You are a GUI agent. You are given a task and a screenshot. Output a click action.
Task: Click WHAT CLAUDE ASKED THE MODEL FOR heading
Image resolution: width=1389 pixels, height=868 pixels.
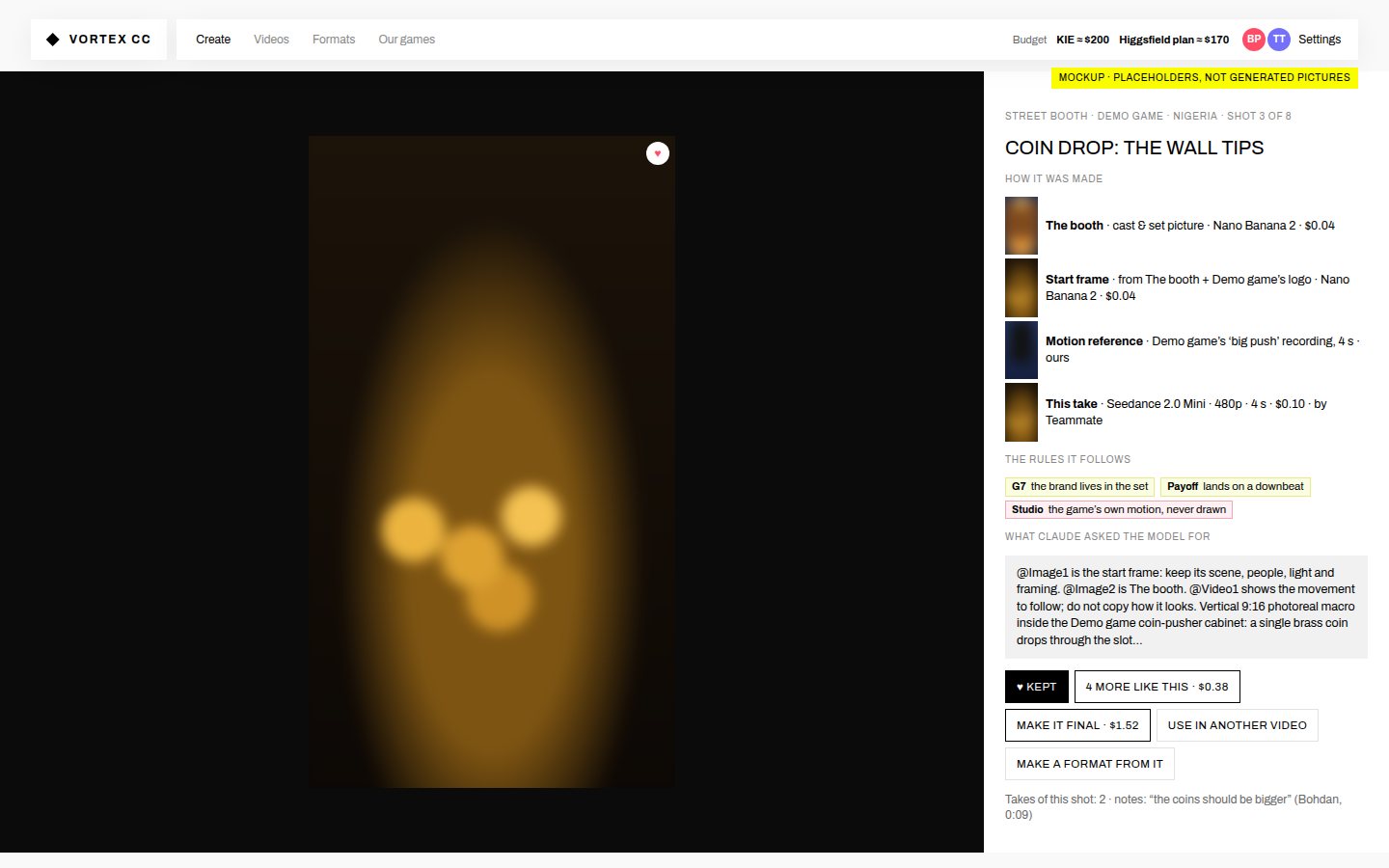1107,536
